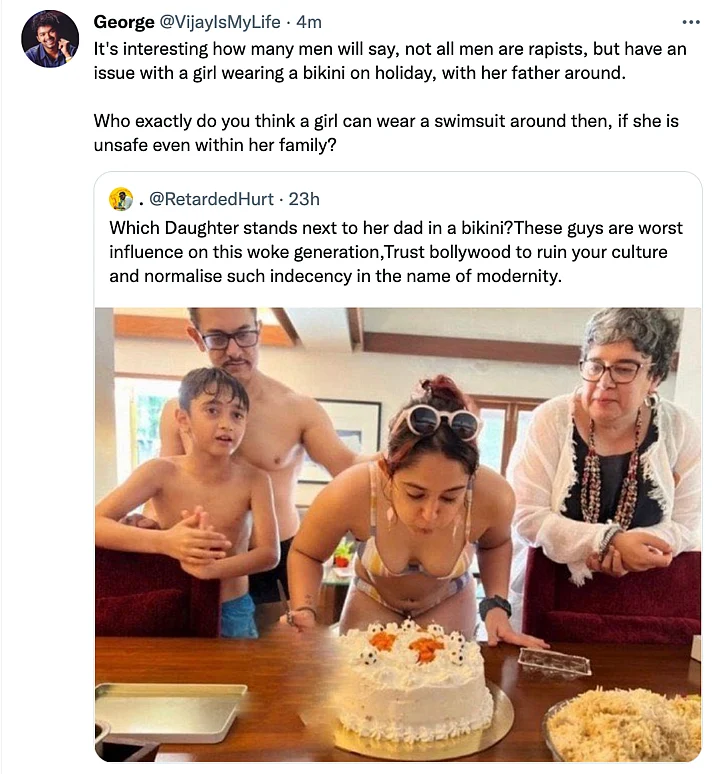
Task: Click the line "and normalise such indecency"
Action: [x=336, y=276]
